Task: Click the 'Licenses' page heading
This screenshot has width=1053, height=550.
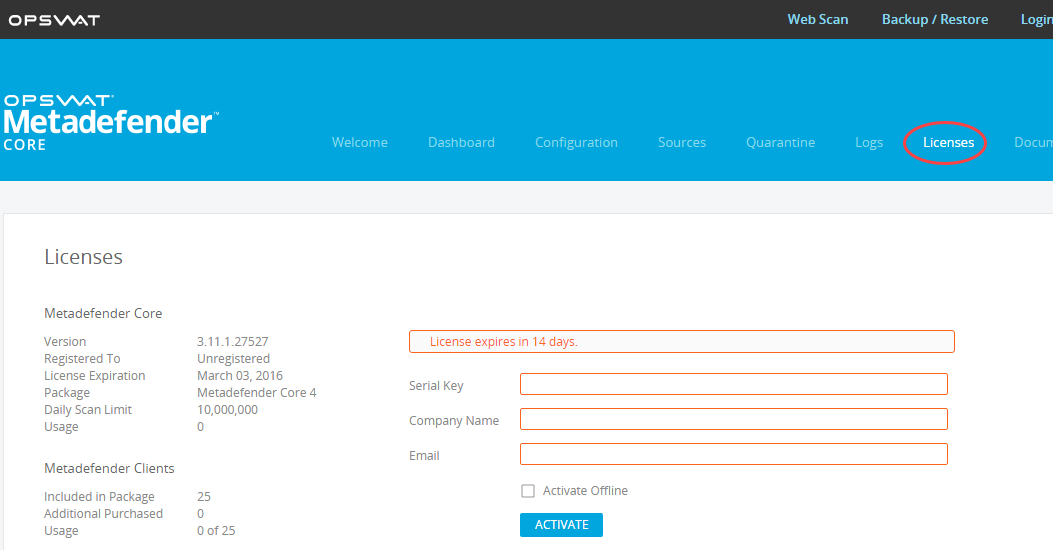Action: (83, 257)
